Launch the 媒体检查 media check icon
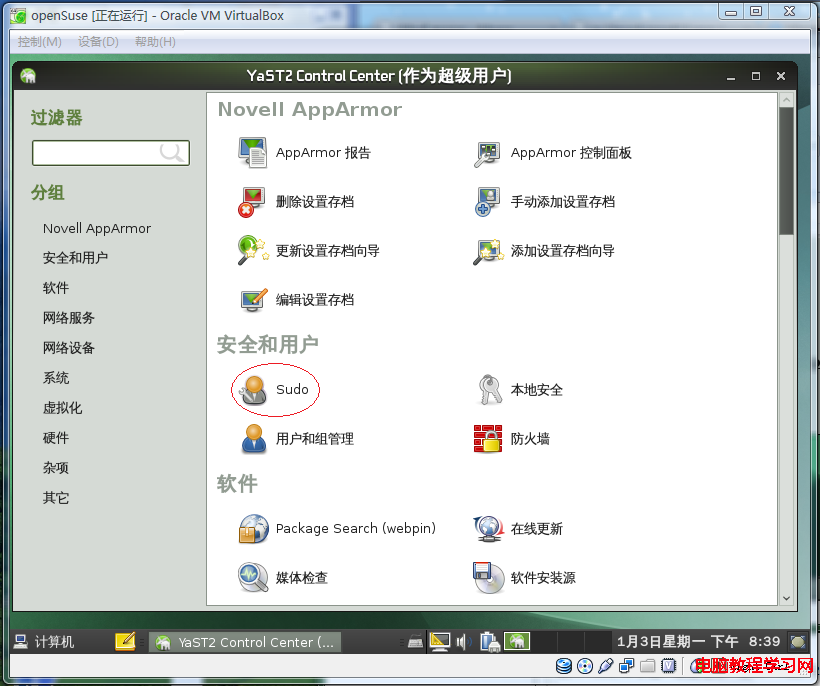This screenshot has width=820, height=686. coord(253,577)
